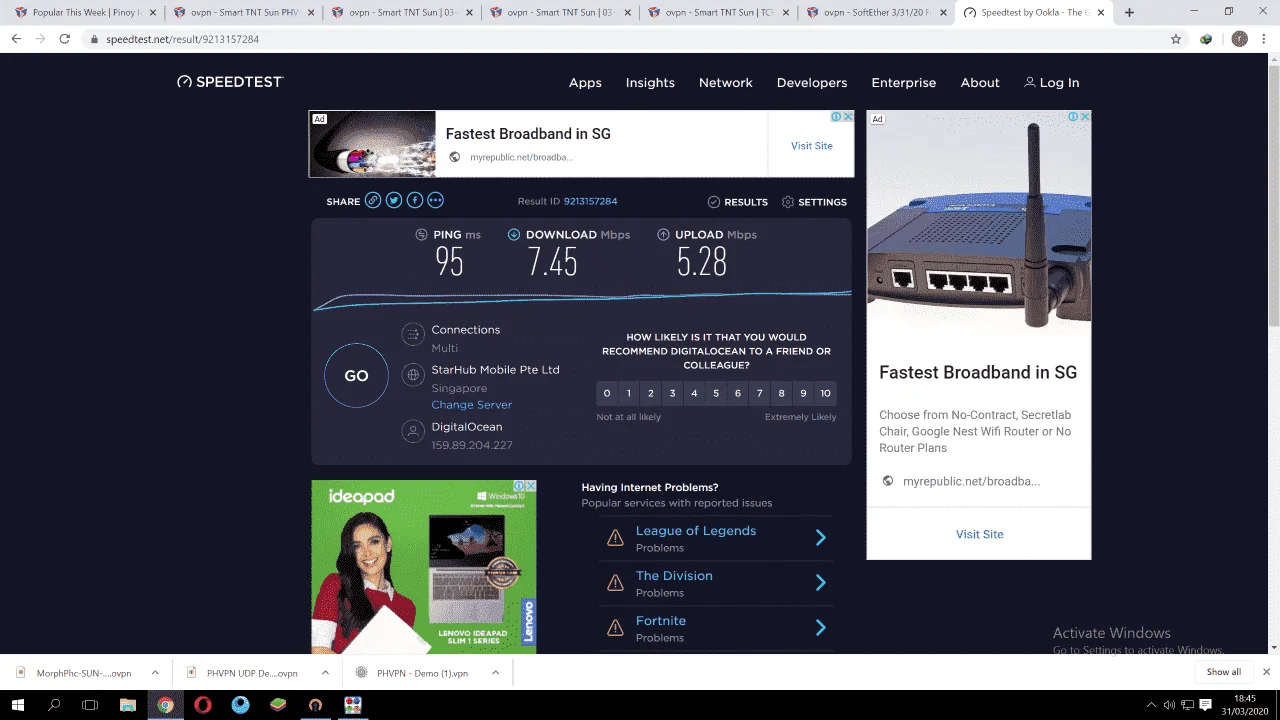
Task: Click the warning icon beside League of Legends
Action: pyautogui.click(x=615, y=538)
